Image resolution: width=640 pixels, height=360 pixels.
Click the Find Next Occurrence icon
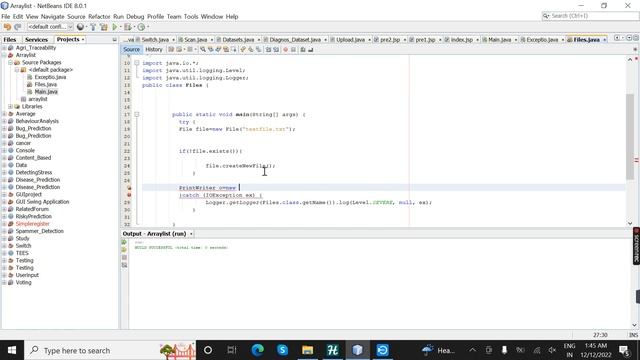pos(218,49)
